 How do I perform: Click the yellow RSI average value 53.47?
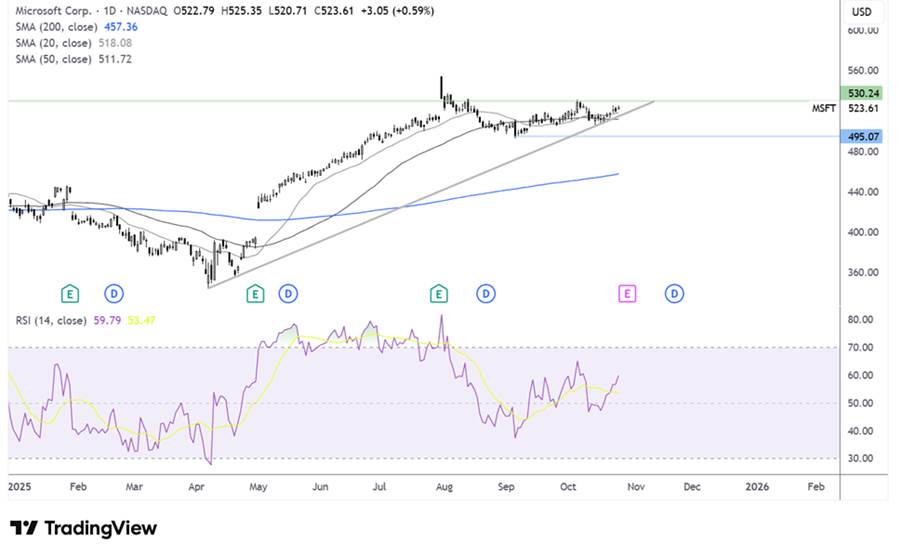[x=142, y=320]
